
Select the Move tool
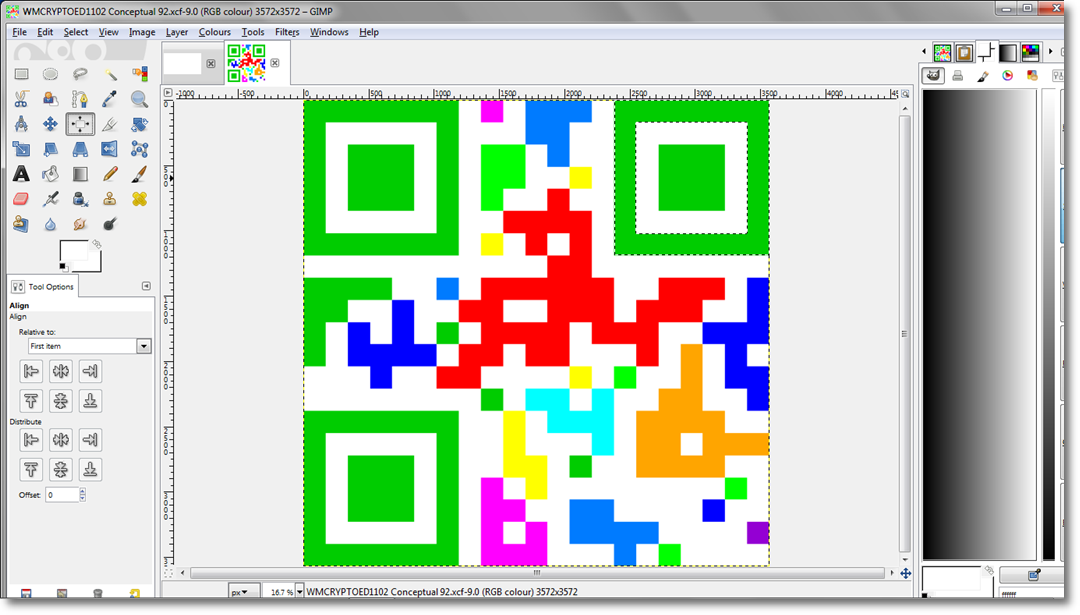(x=50, y=124)
